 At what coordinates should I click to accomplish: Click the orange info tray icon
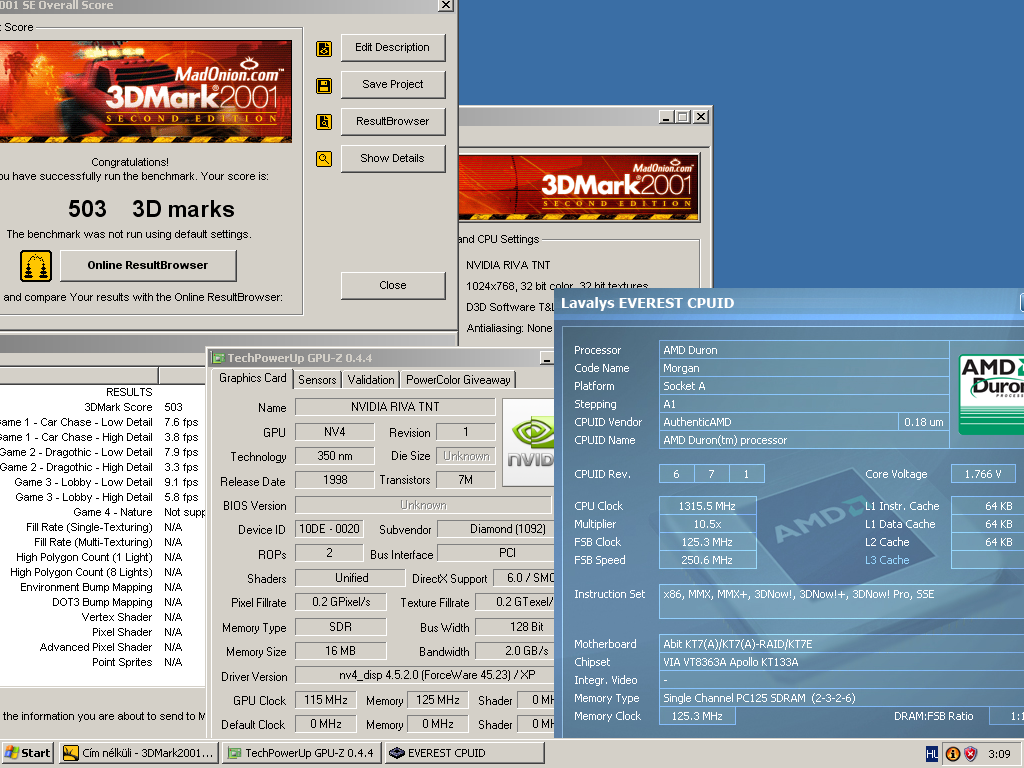[952, 754]
